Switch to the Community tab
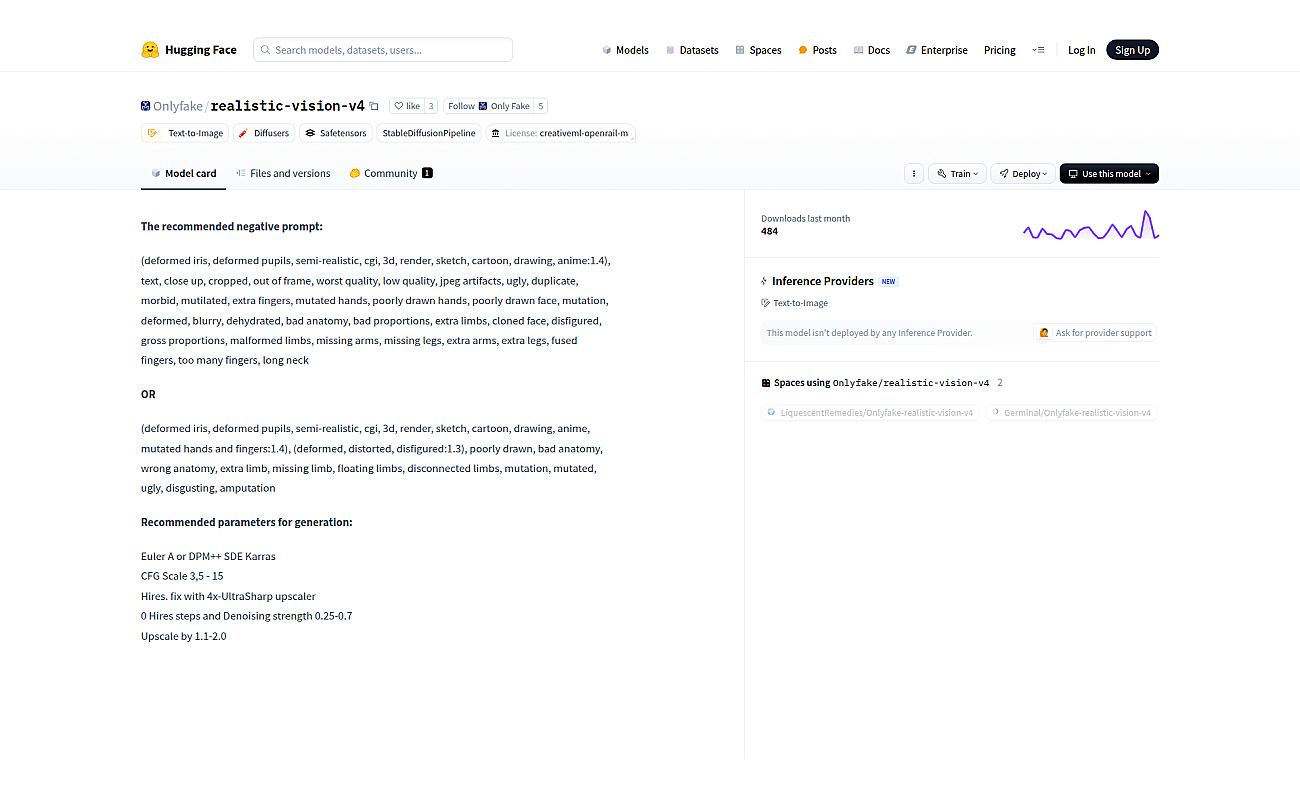1300x788 pixels. point(391,173)
